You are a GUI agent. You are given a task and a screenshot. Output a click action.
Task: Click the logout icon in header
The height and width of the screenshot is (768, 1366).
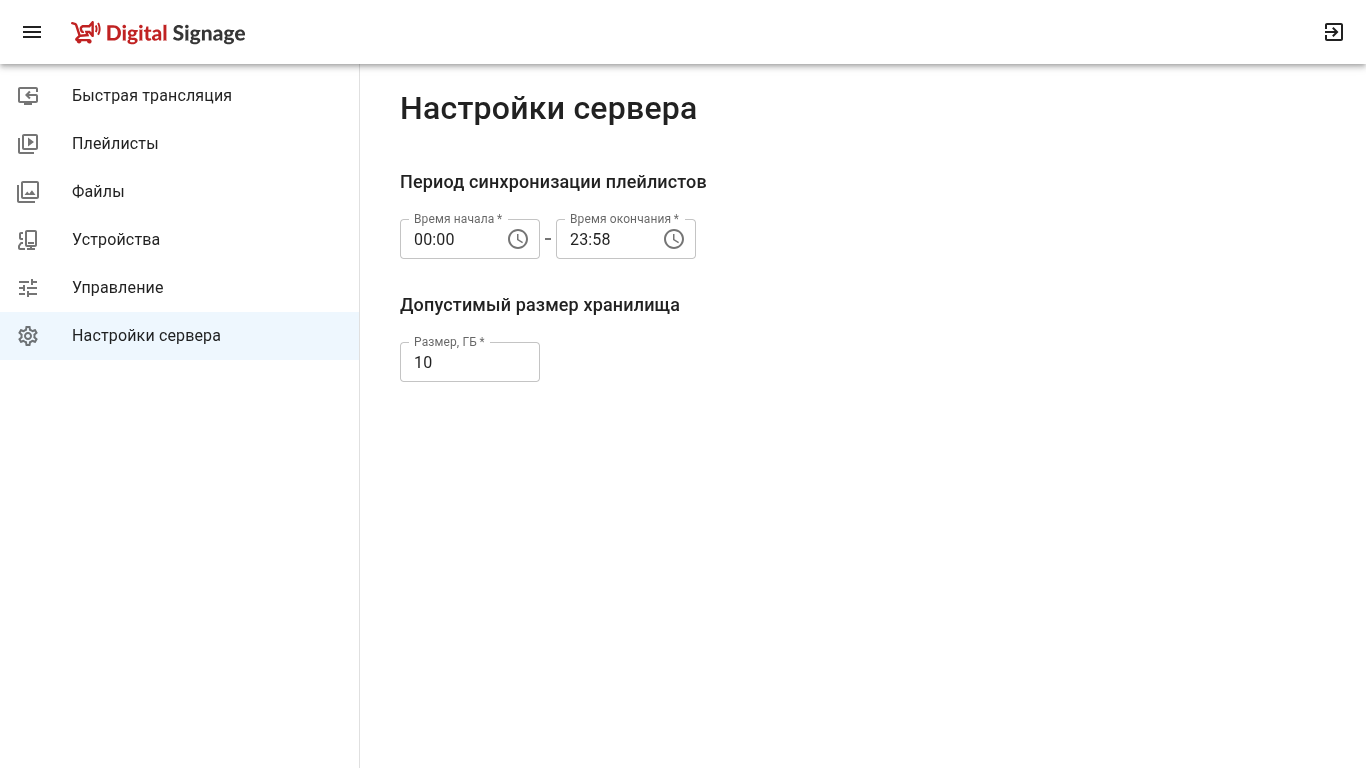click(1333, 32)
